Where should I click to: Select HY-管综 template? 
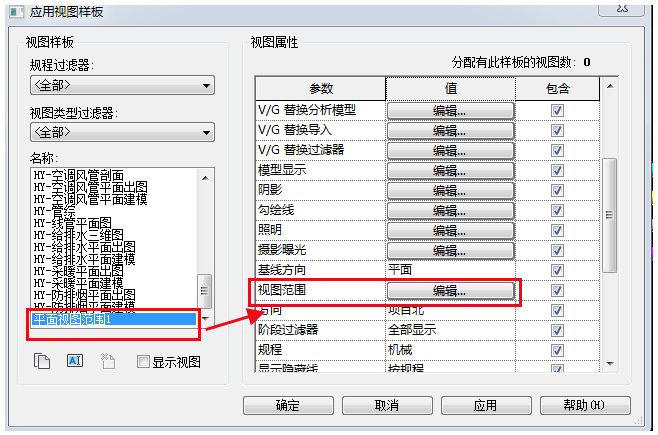tap(55, 211)
